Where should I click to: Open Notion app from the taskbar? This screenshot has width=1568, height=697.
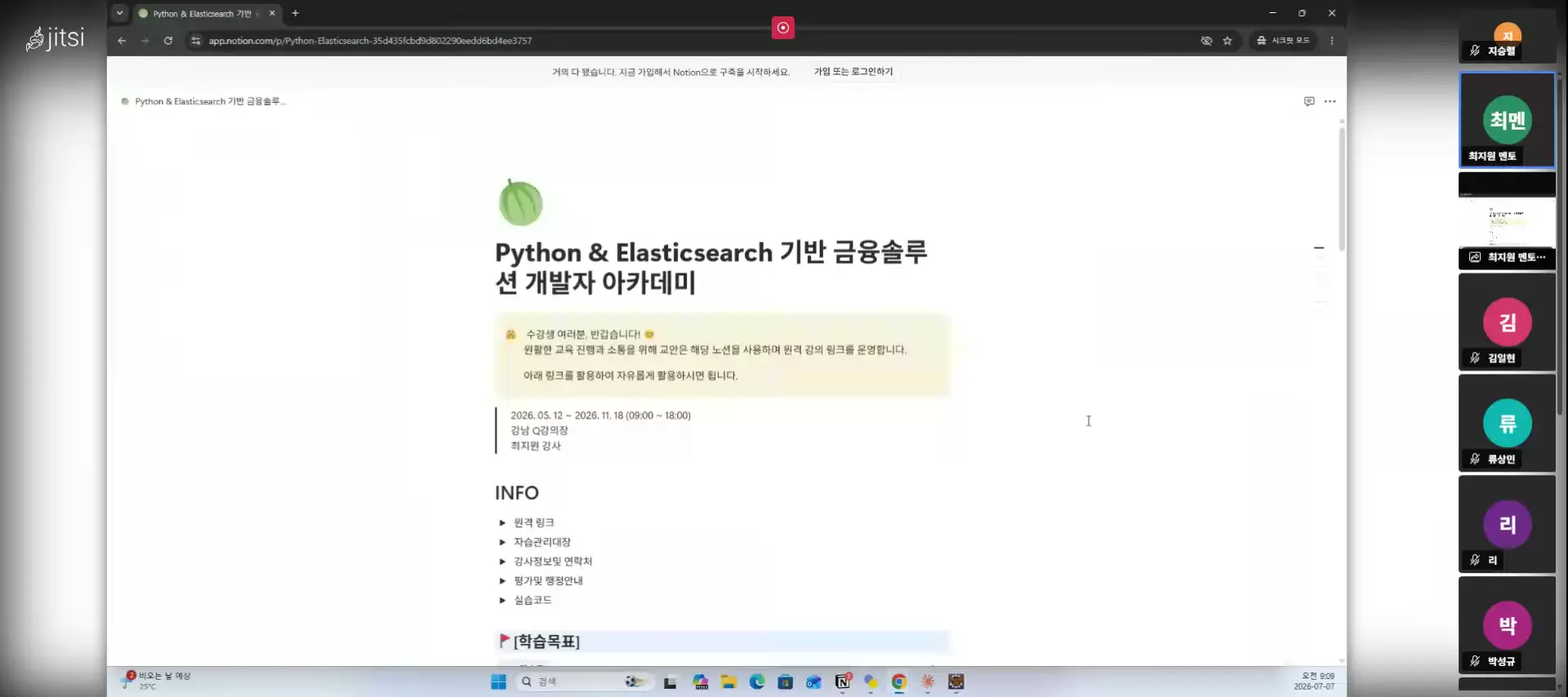pos(843,682)
